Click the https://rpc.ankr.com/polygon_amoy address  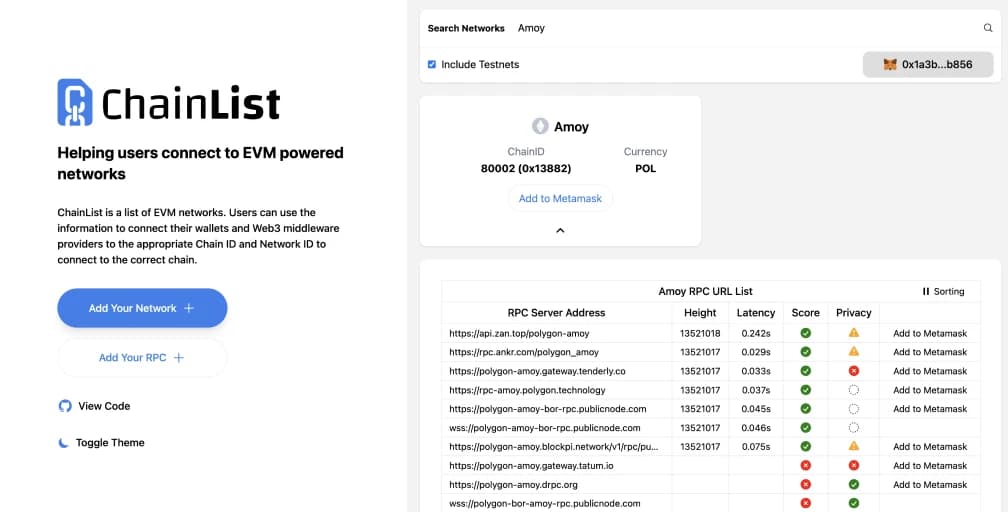point(524,352)
